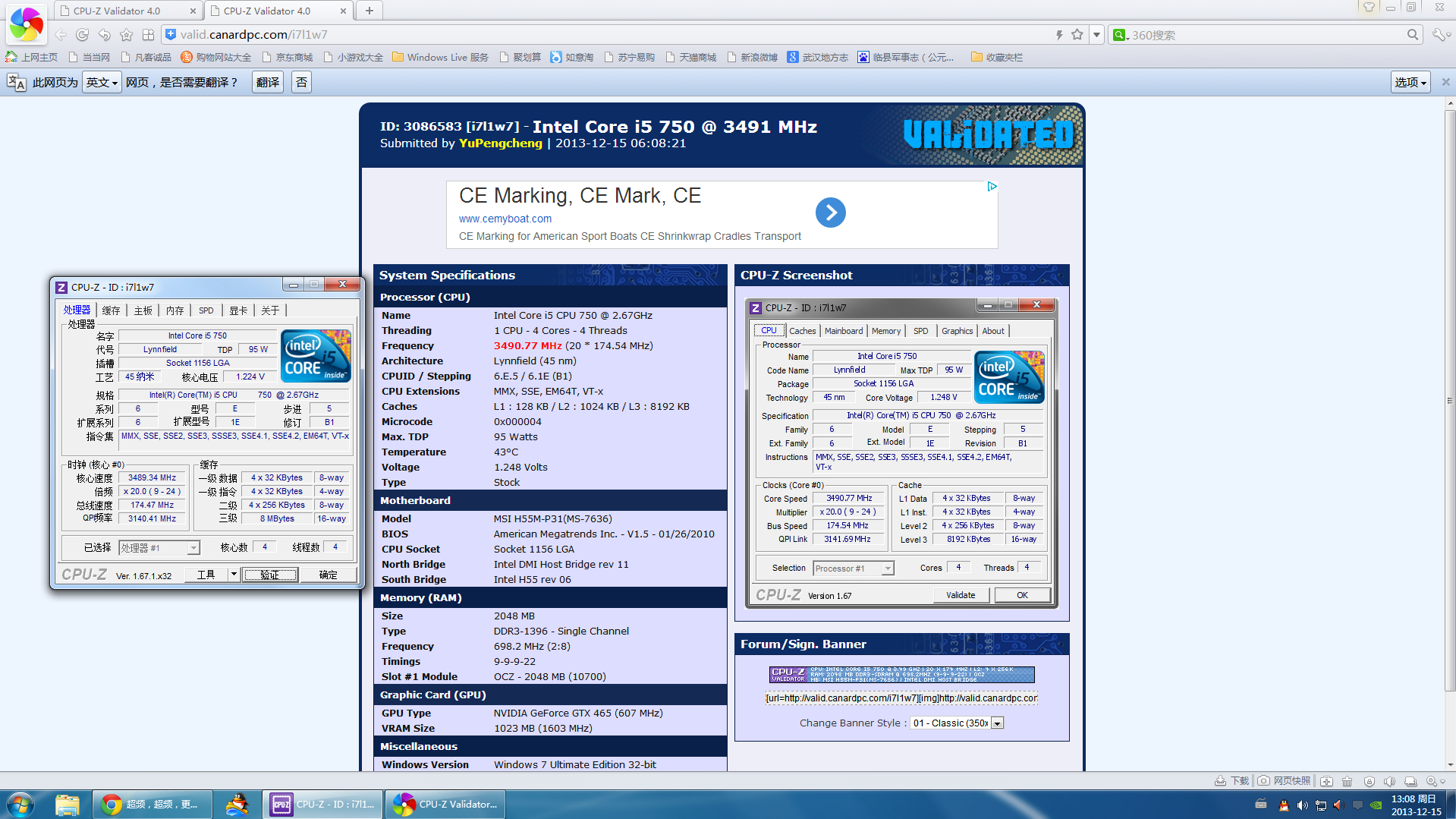Click the translate icon on the translation bar
Screen dimensions: 1456x819
(x=16, y=82)
